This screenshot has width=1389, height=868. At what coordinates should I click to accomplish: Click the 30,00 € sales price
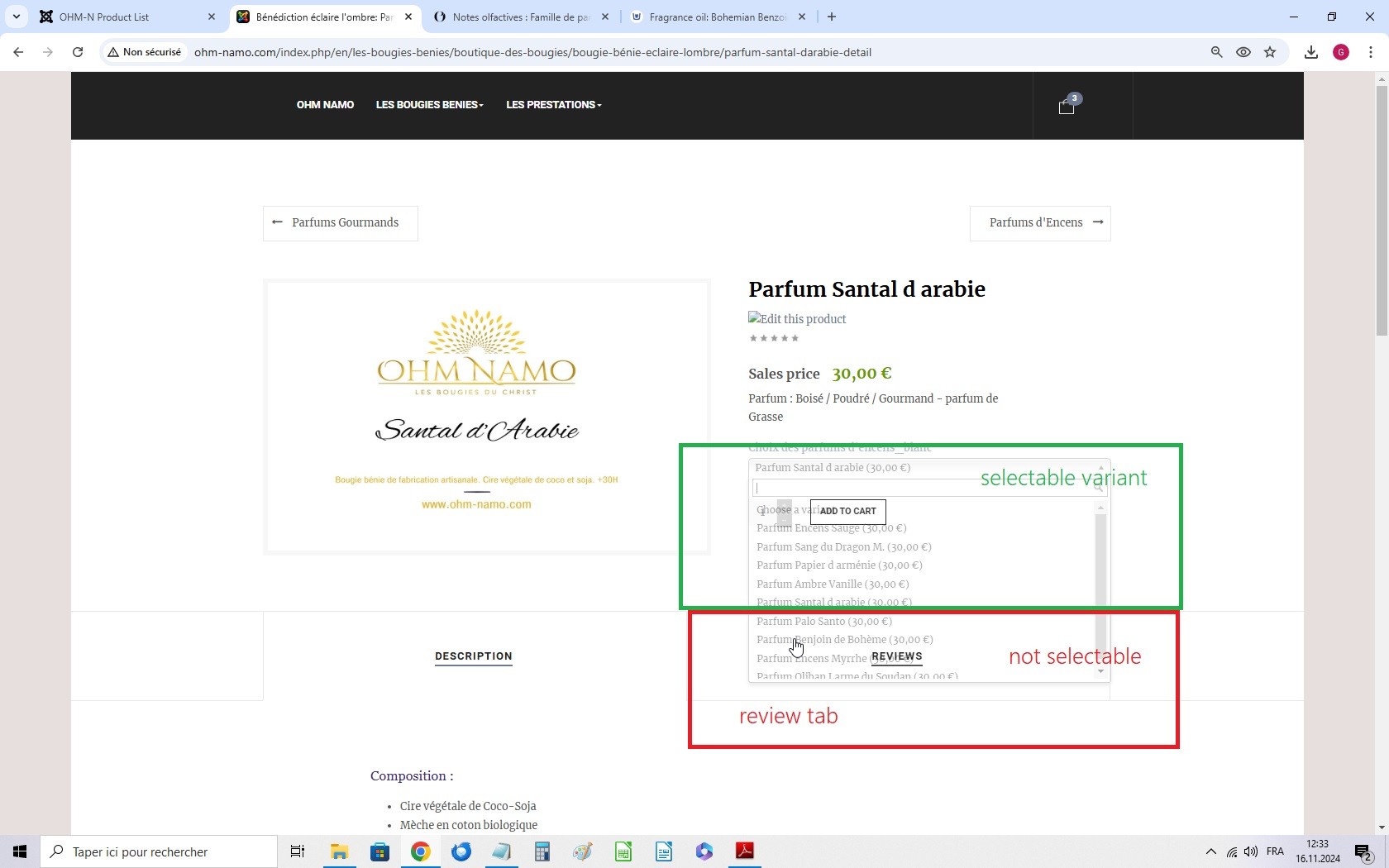(862, 374)
